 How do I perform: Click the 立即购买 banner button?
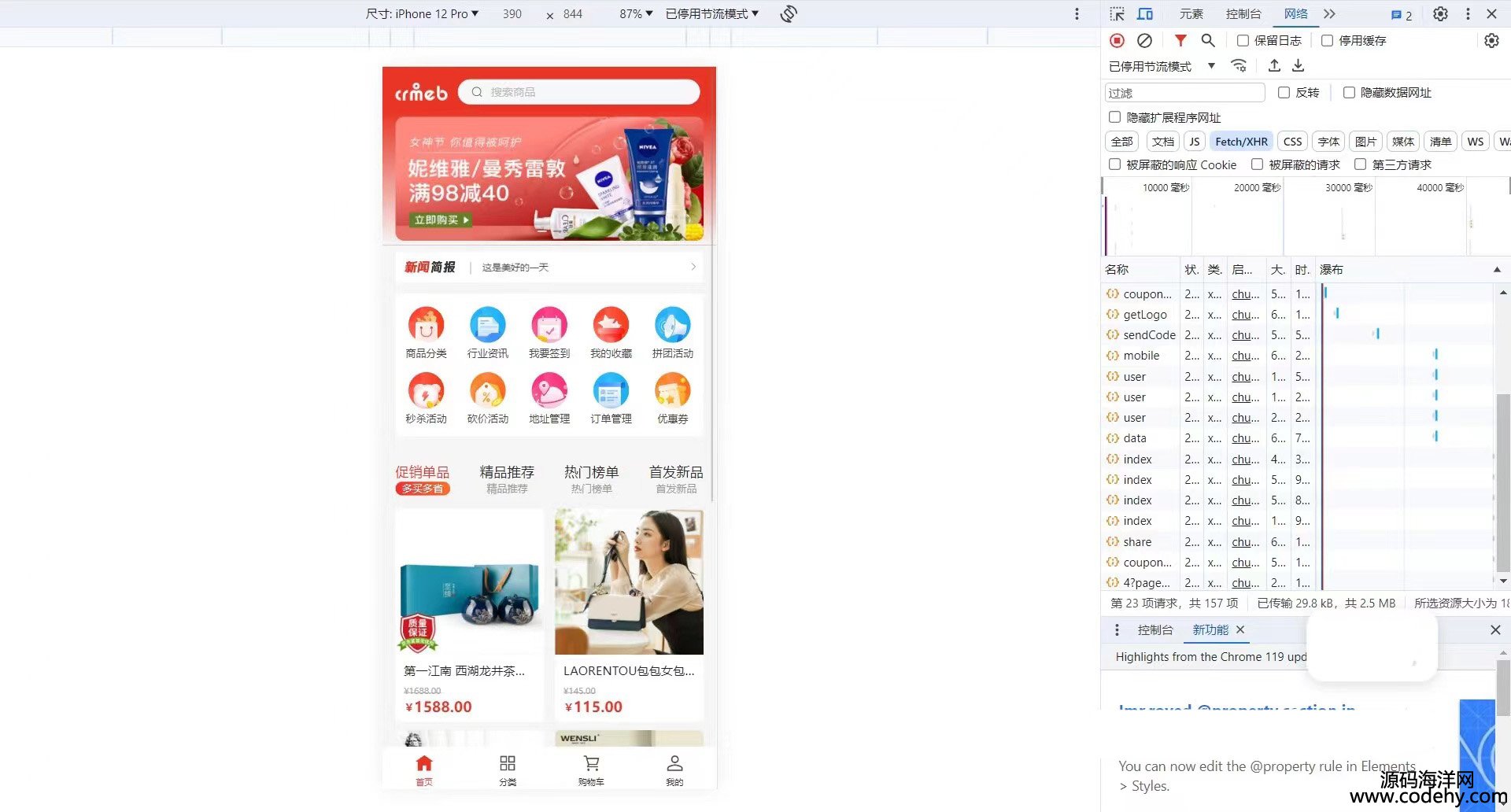(x=441, y=220)
